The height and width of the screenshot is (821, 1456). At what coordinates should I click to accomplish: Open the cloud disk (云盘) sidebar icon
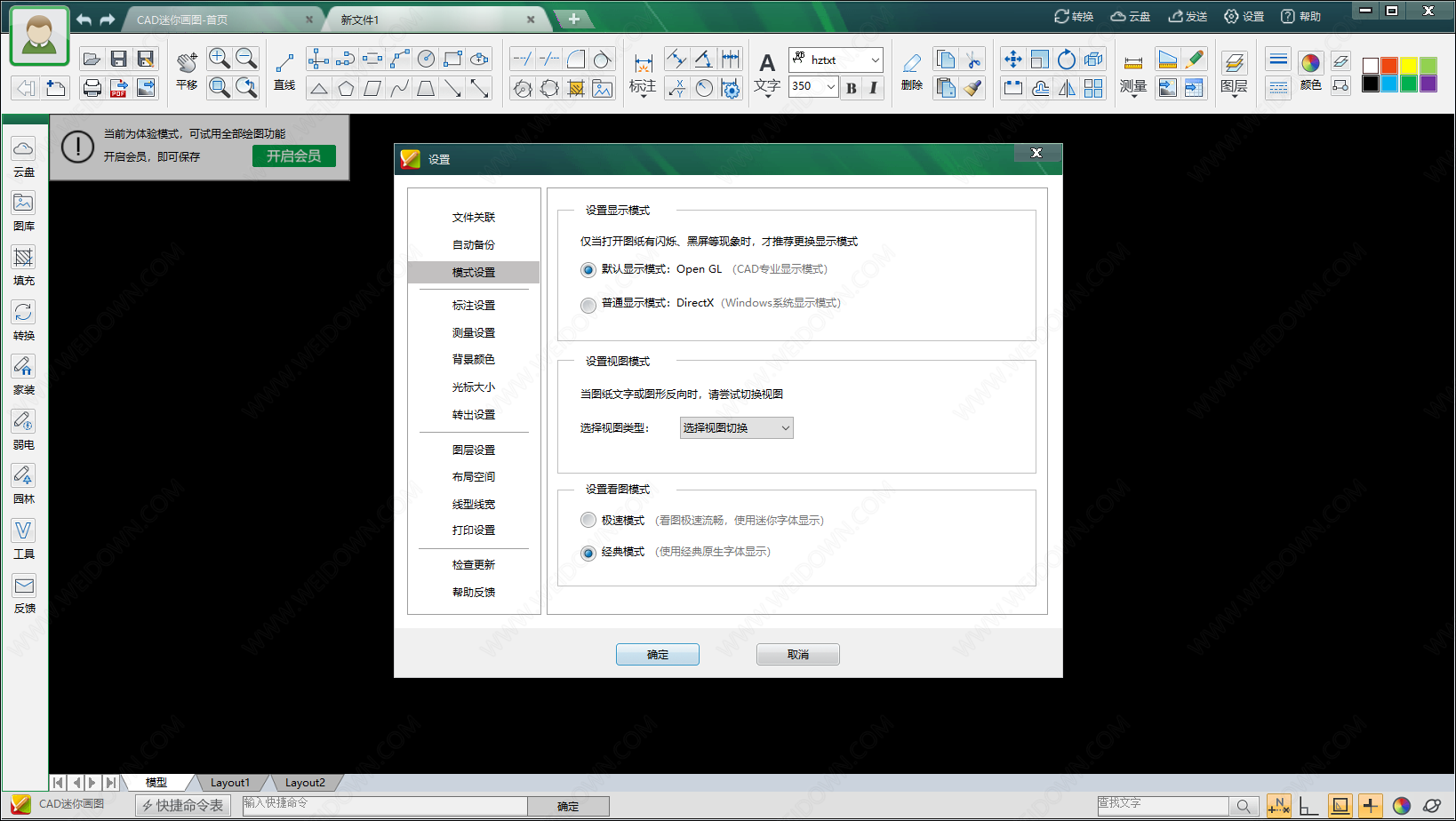(x=24, y=157)
